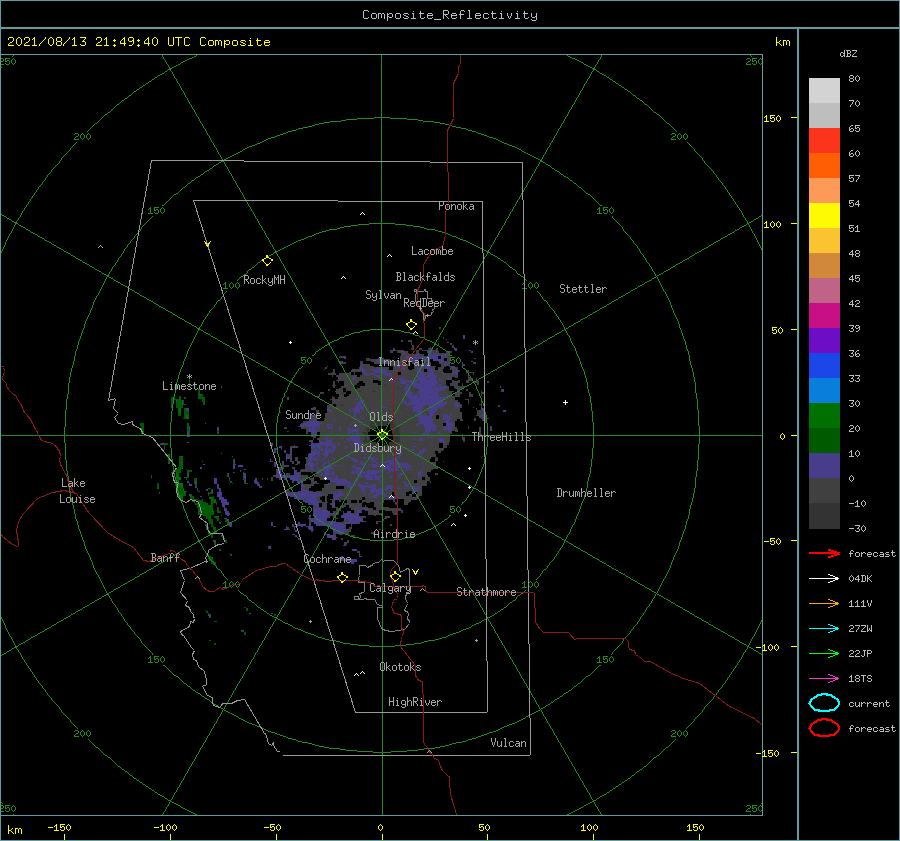Click the Drumheller town label
900x841 pixels.
586,493
